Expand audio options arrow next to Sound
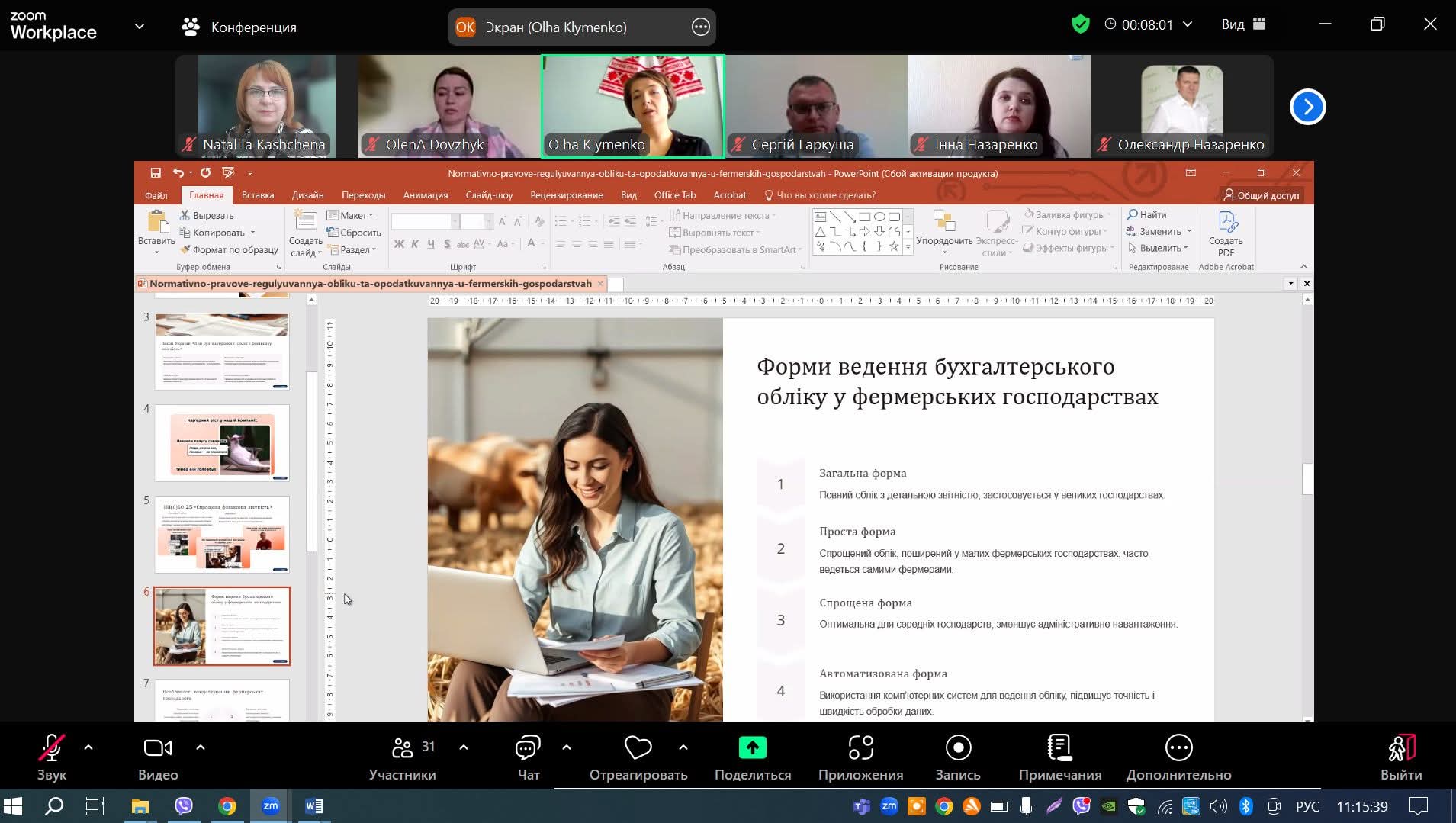 click(88, 747)
